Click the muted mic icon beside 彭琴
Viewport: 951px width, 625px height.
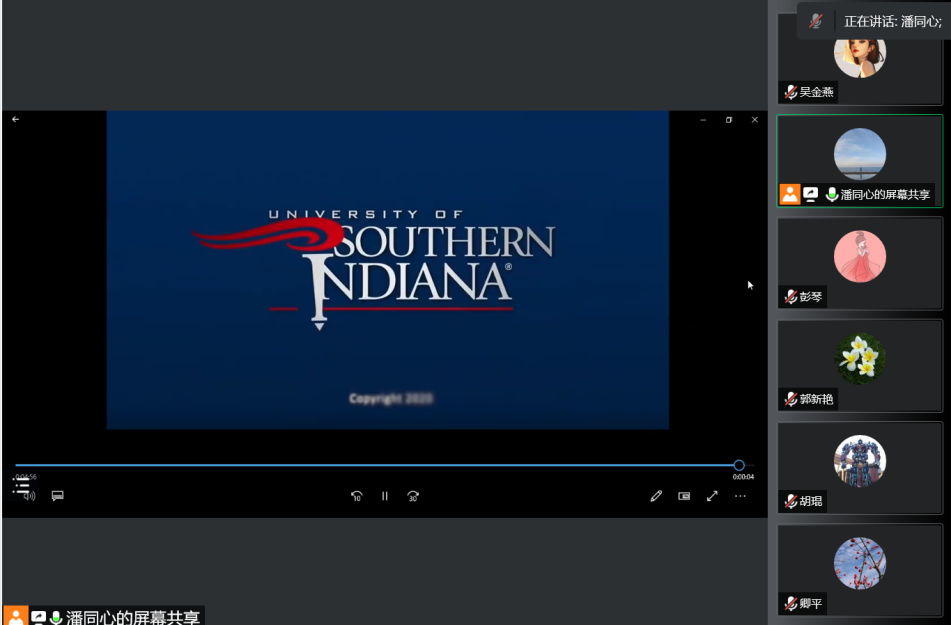tap(790, 297)
